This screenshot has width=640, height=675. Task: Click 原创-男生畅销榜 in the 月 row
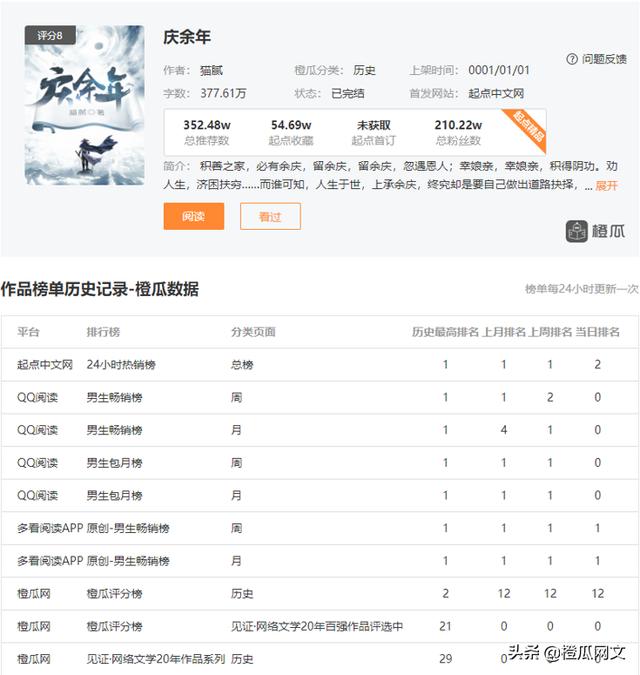[128, 561]
